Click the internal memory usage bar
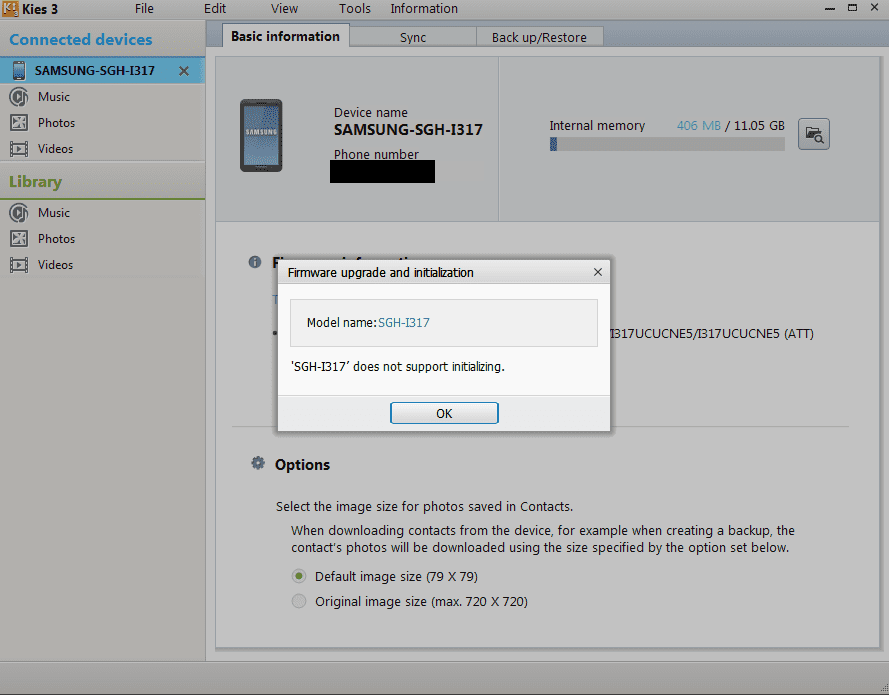889x695 pixels. pos(667,144)
